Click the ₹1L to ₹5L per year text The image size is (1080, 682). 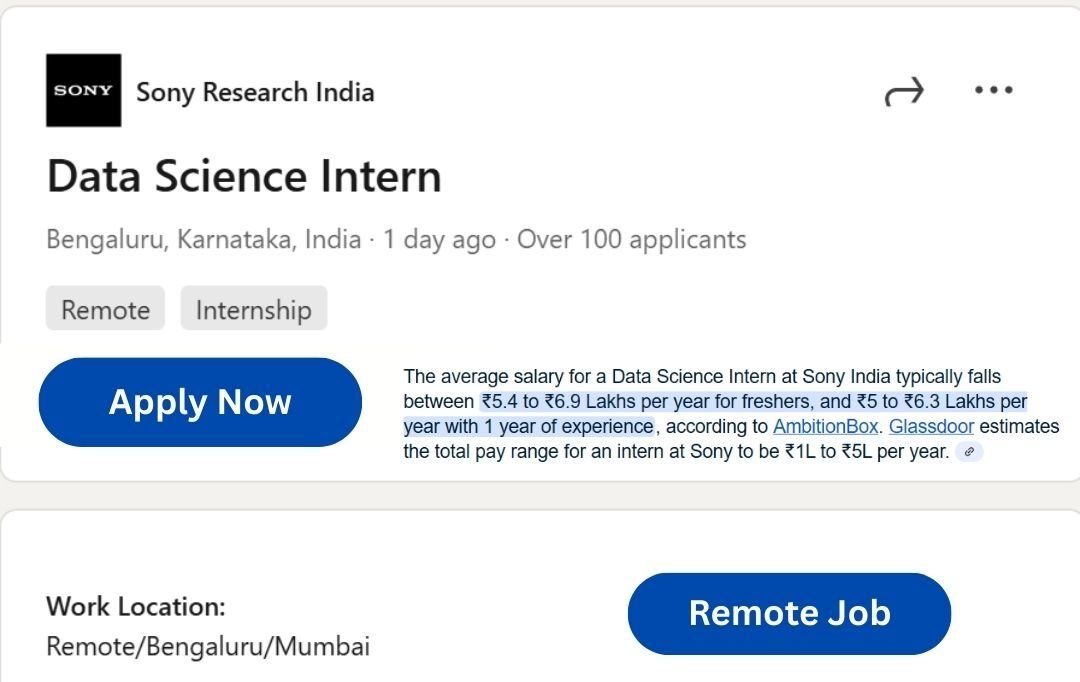pos(866,452)
